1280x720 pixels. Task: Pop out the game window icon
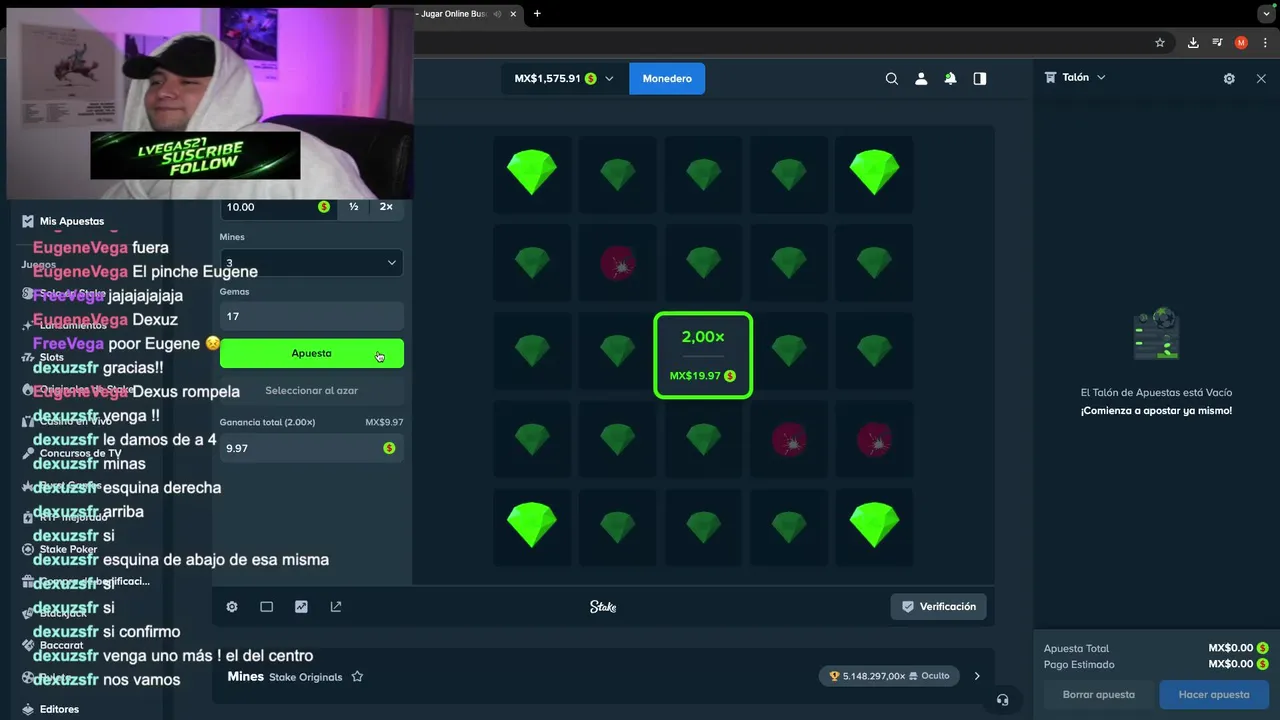pyautogui.click(x=336, y=607)
